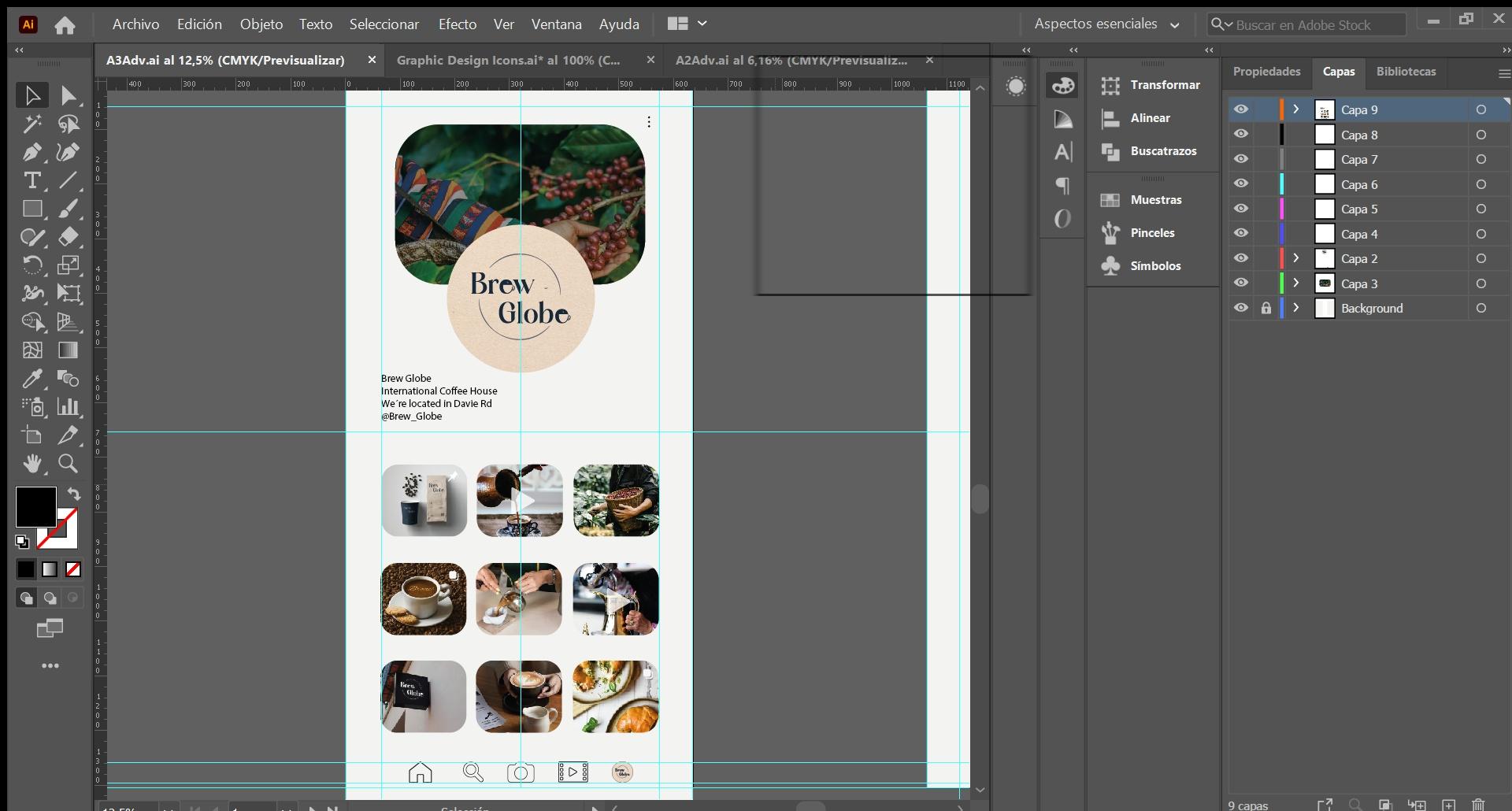Select the Hand tool
Image resolution: width=1512 pixels, height=811 pixels.
(x=32, y=464)
